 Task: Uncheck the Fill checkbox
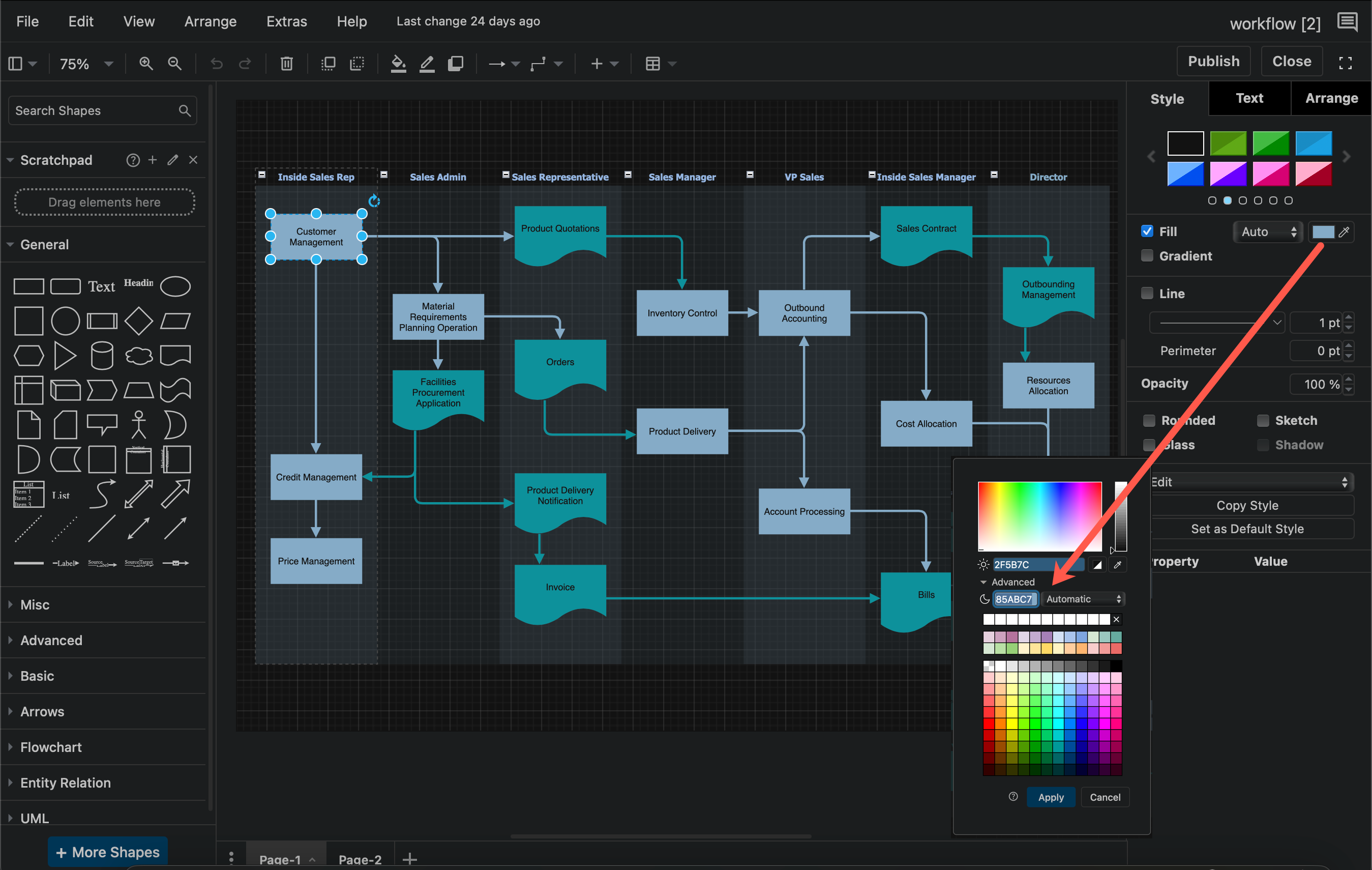click(x=1147, y=231)
